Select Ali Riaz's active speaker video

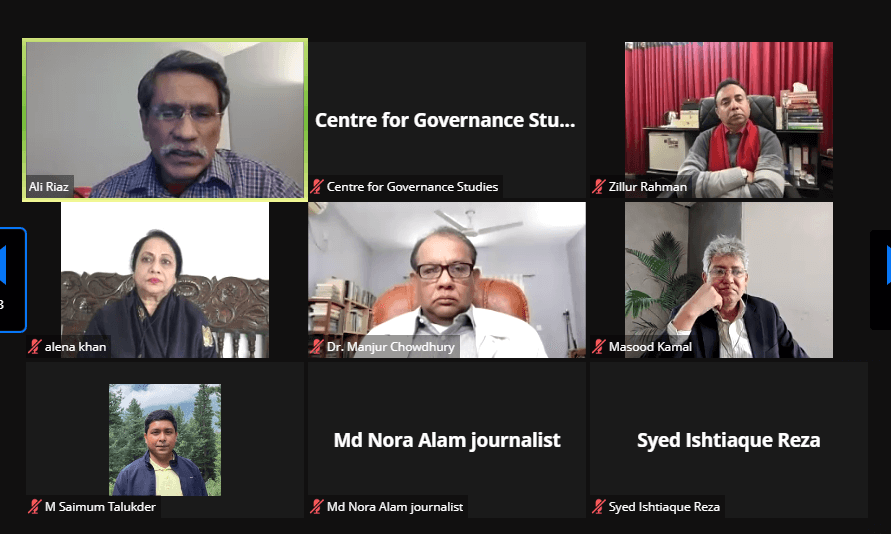165,120
